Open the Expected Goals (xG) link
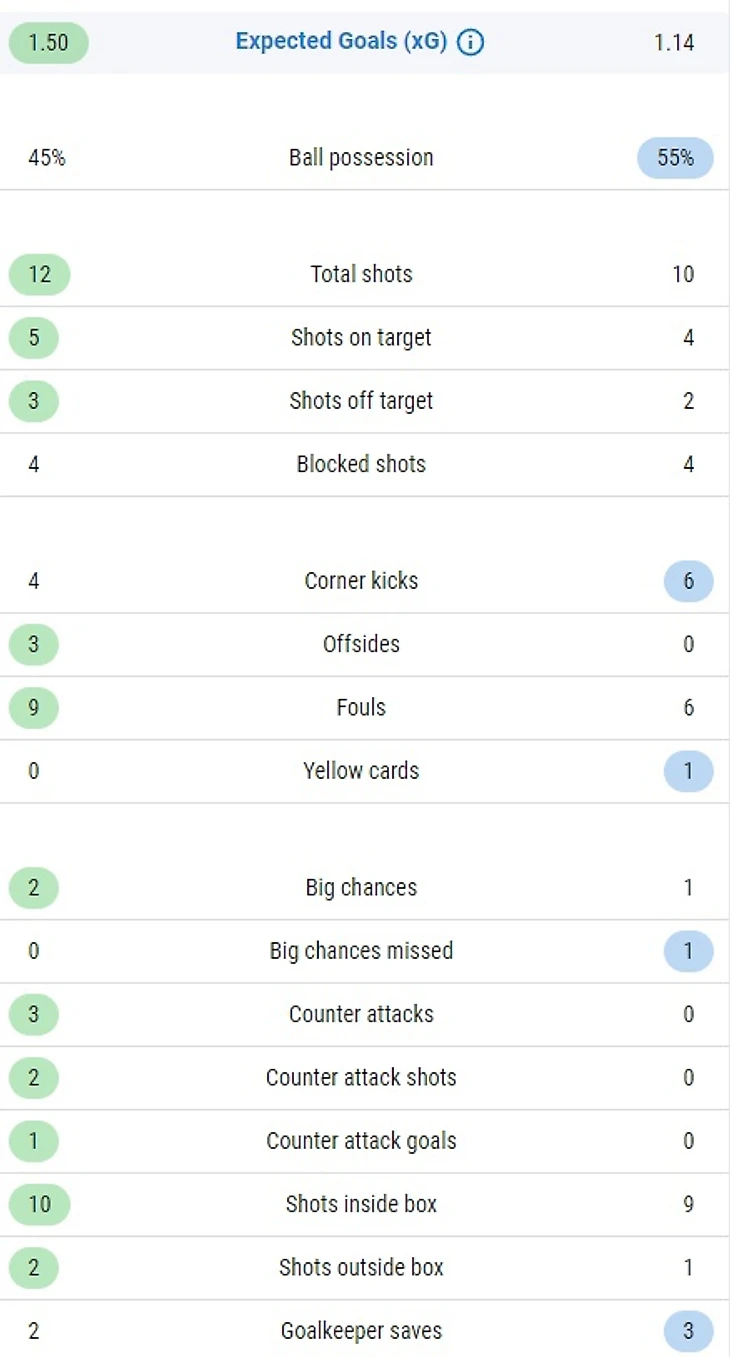Screen dimensions: 730x1357 (x=341, y=42)
